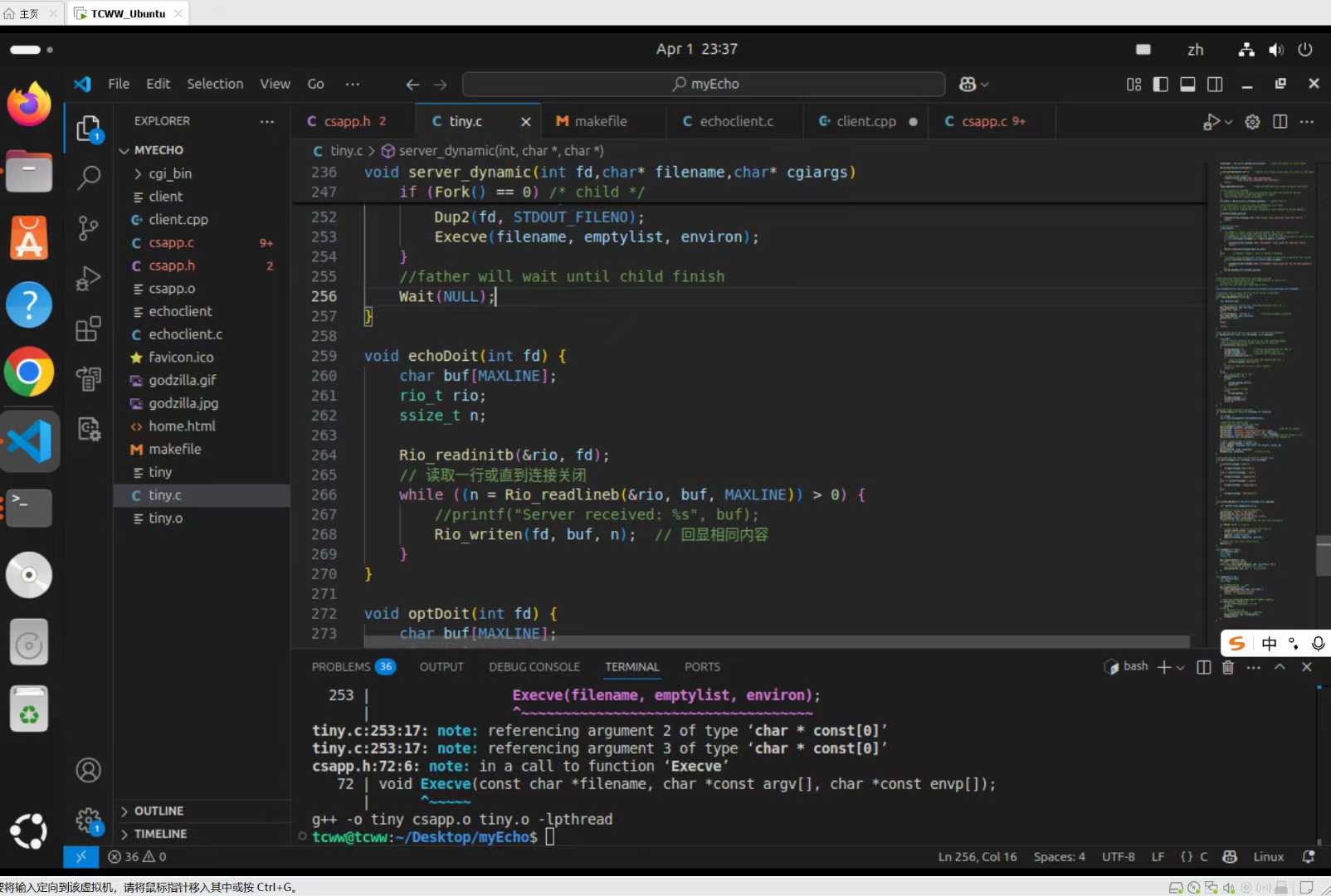Click the server_dynamic breadcrumb

pos(492,151)
